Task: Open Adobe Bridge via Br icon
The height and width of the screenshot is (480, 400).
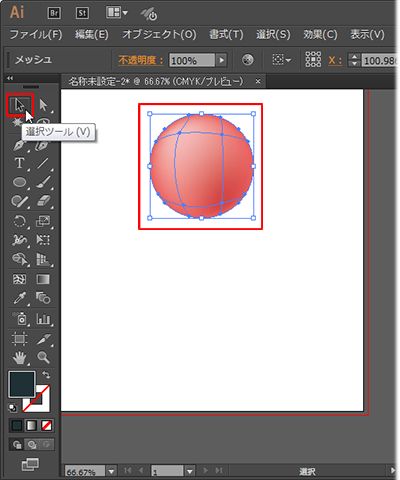Action: (54, 13)
